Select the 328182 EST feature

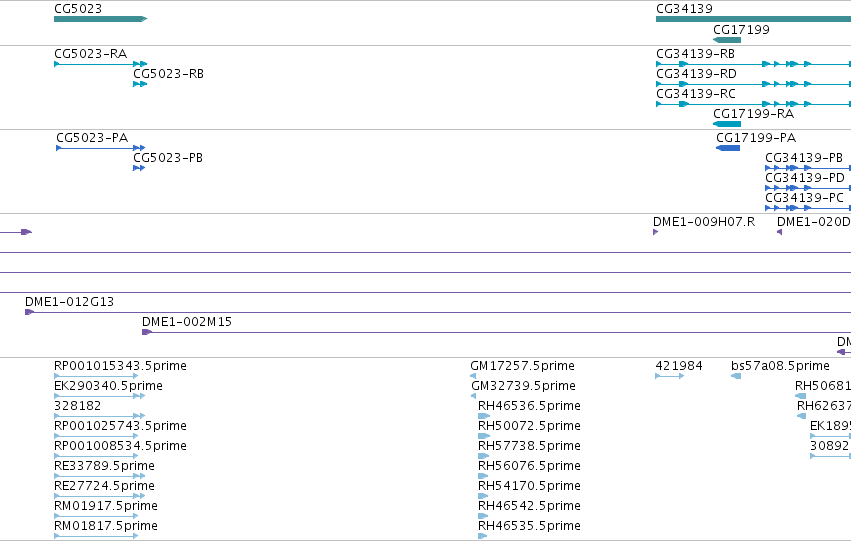coord(99,416)
